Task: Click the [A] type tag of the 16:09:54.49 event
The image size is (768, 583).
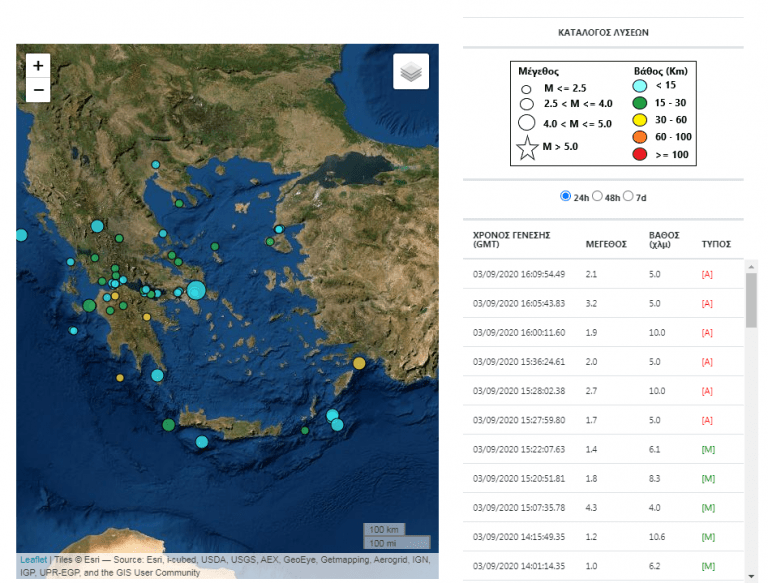Action: coord(707,274)
